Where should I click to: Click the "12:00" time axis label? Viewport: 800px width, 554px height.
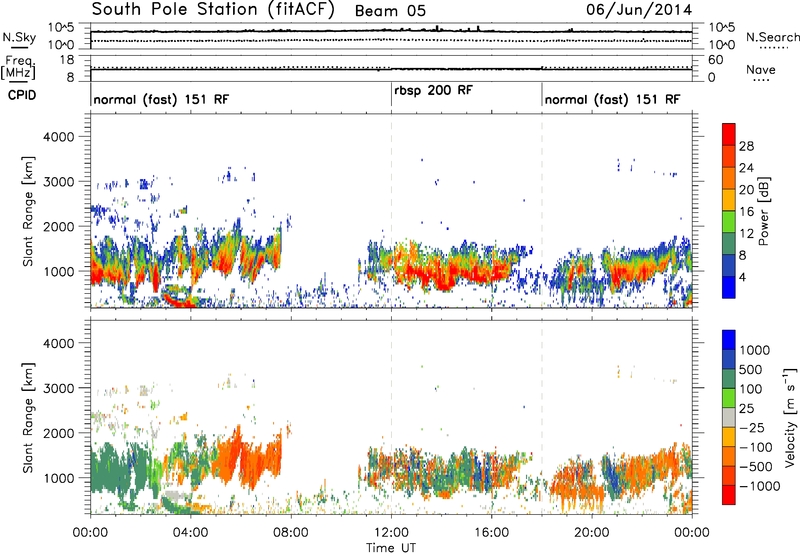[x=391, y=533]
